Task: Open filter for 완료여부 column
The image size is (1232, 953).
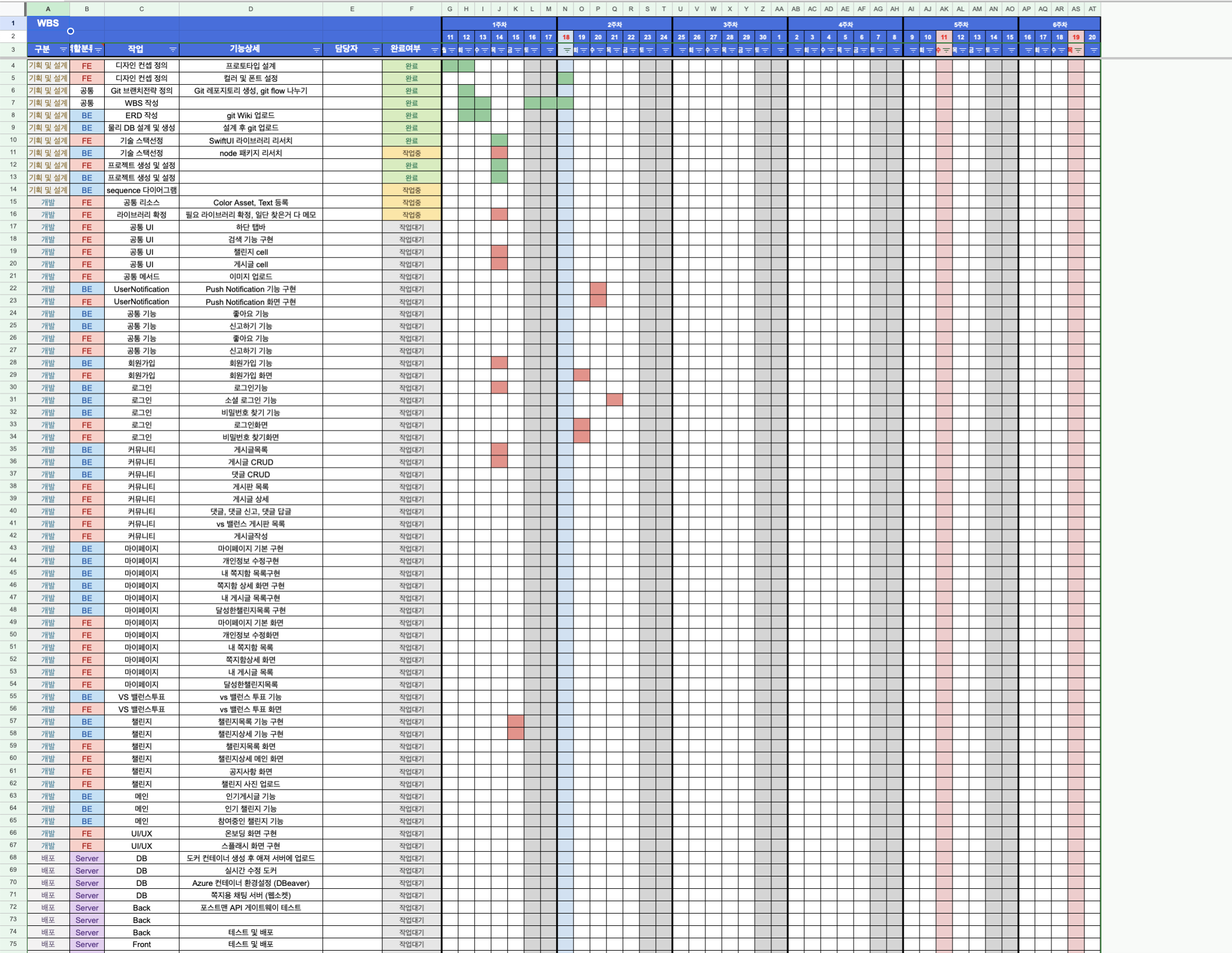Action: coord(434,50)
